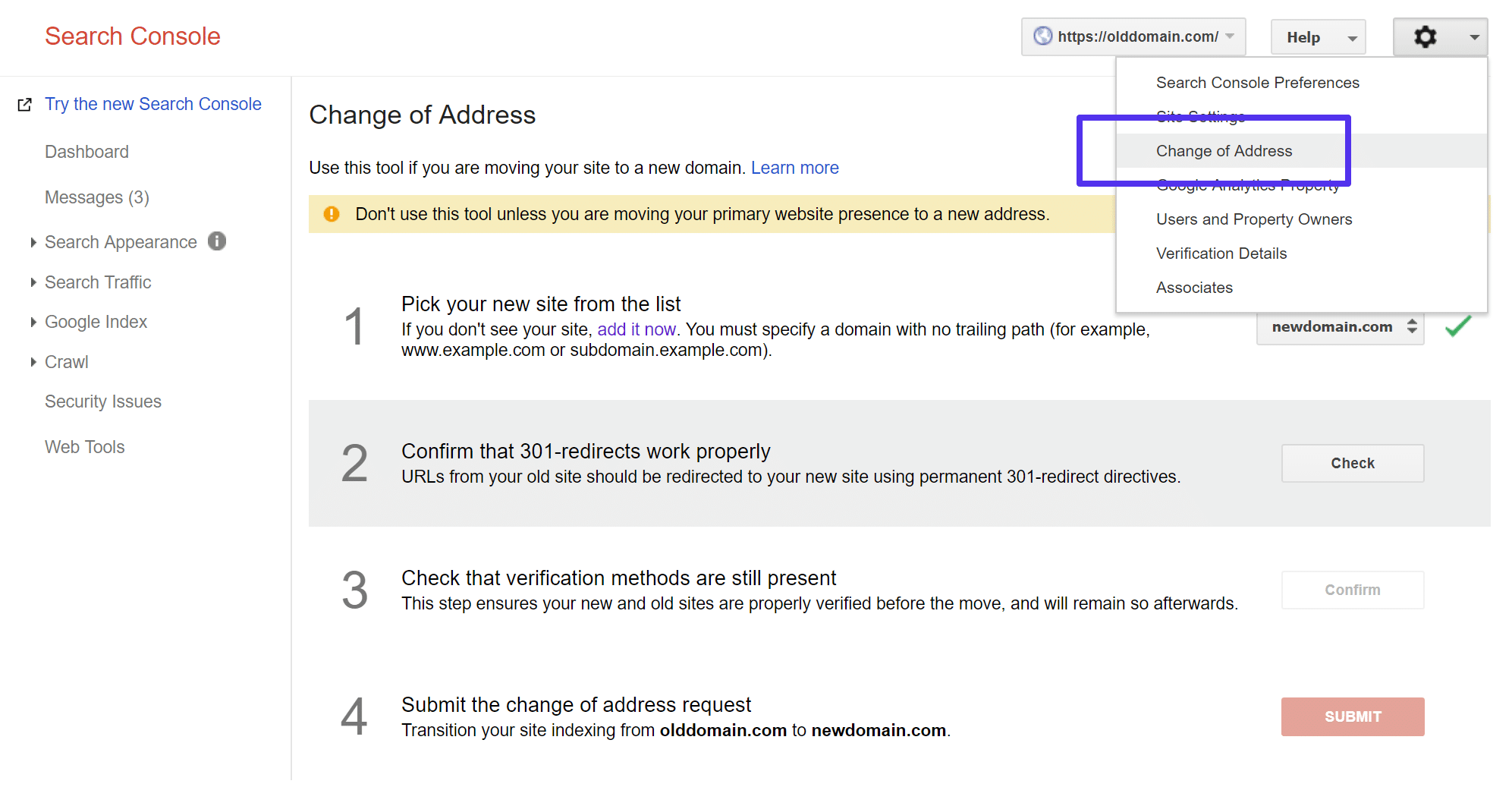Select Verification Details from the menu
The width and height of the screenshot is (1512, 806).
(1221, 253)
